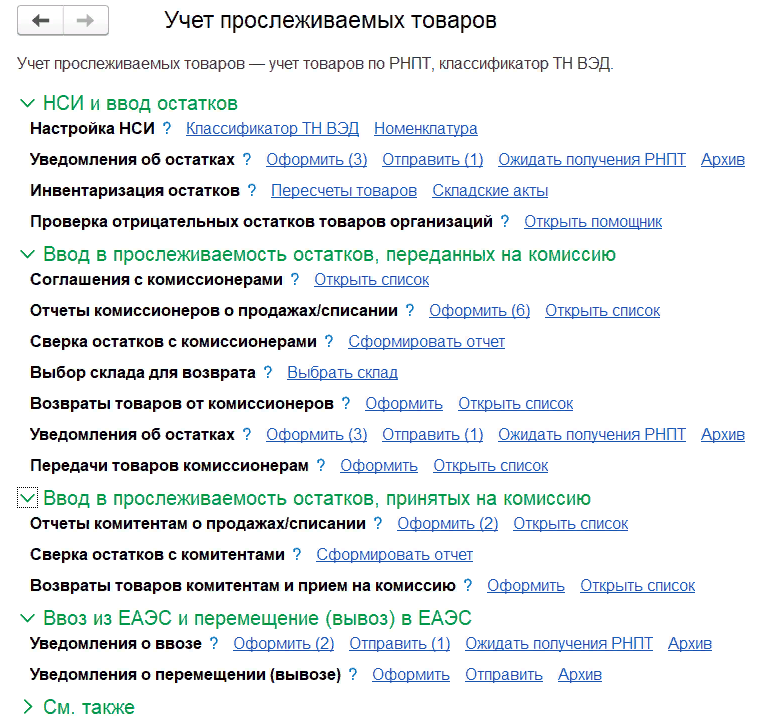Open help for Выбор склада для возврата
774x718 pixels.
point(268,373)
